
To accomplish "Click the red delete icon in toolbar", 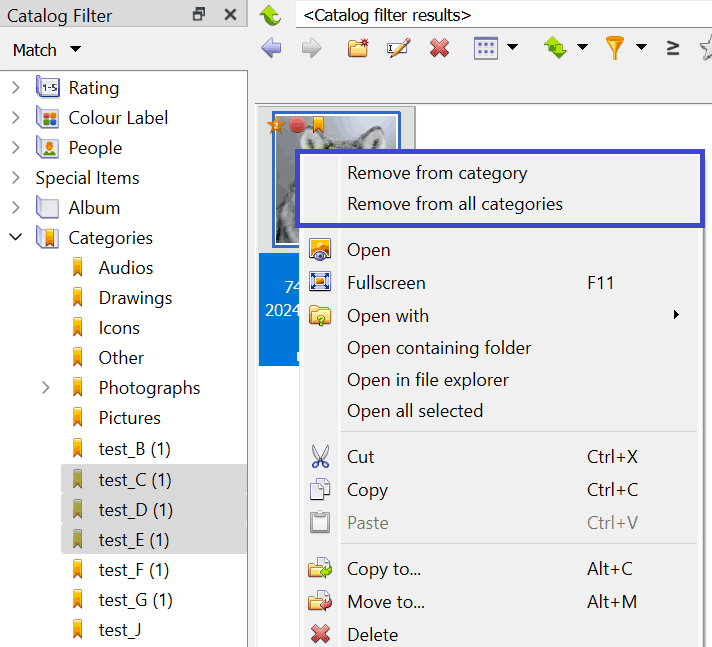I will pos(439,48).
